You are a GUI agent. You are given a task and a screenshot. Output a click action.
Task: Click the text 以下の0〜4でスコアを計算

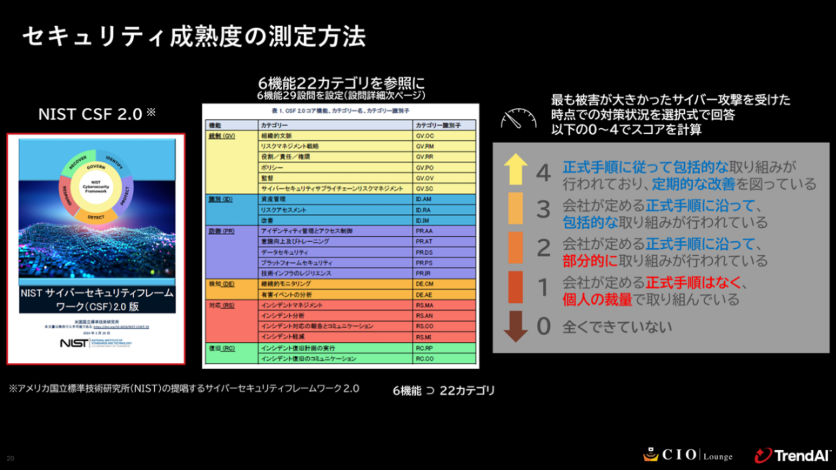(626, 129)
